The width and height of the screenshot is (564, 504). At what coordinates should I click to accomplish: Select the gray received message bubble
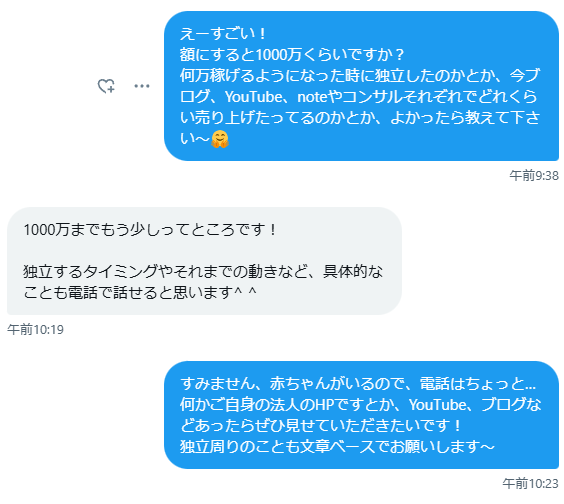(204, 261)
